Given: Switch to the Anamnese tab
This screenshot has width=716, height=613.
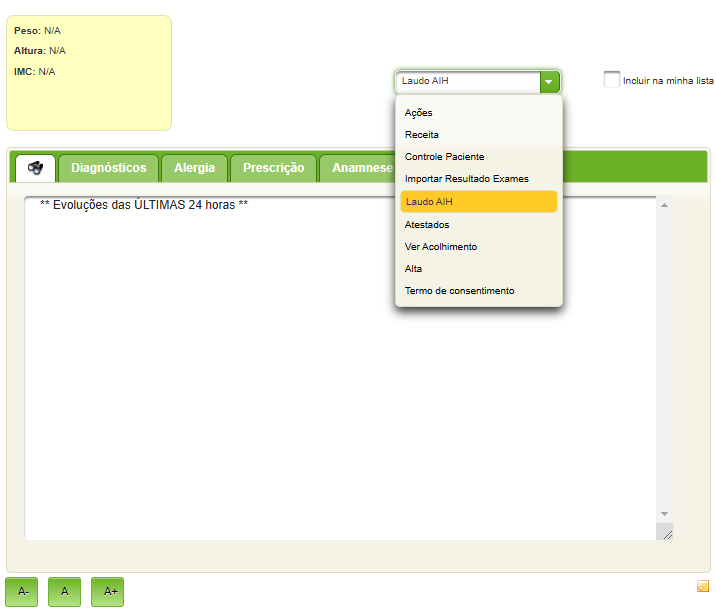Looking at the screenshot, I should [x=358, y=168].
